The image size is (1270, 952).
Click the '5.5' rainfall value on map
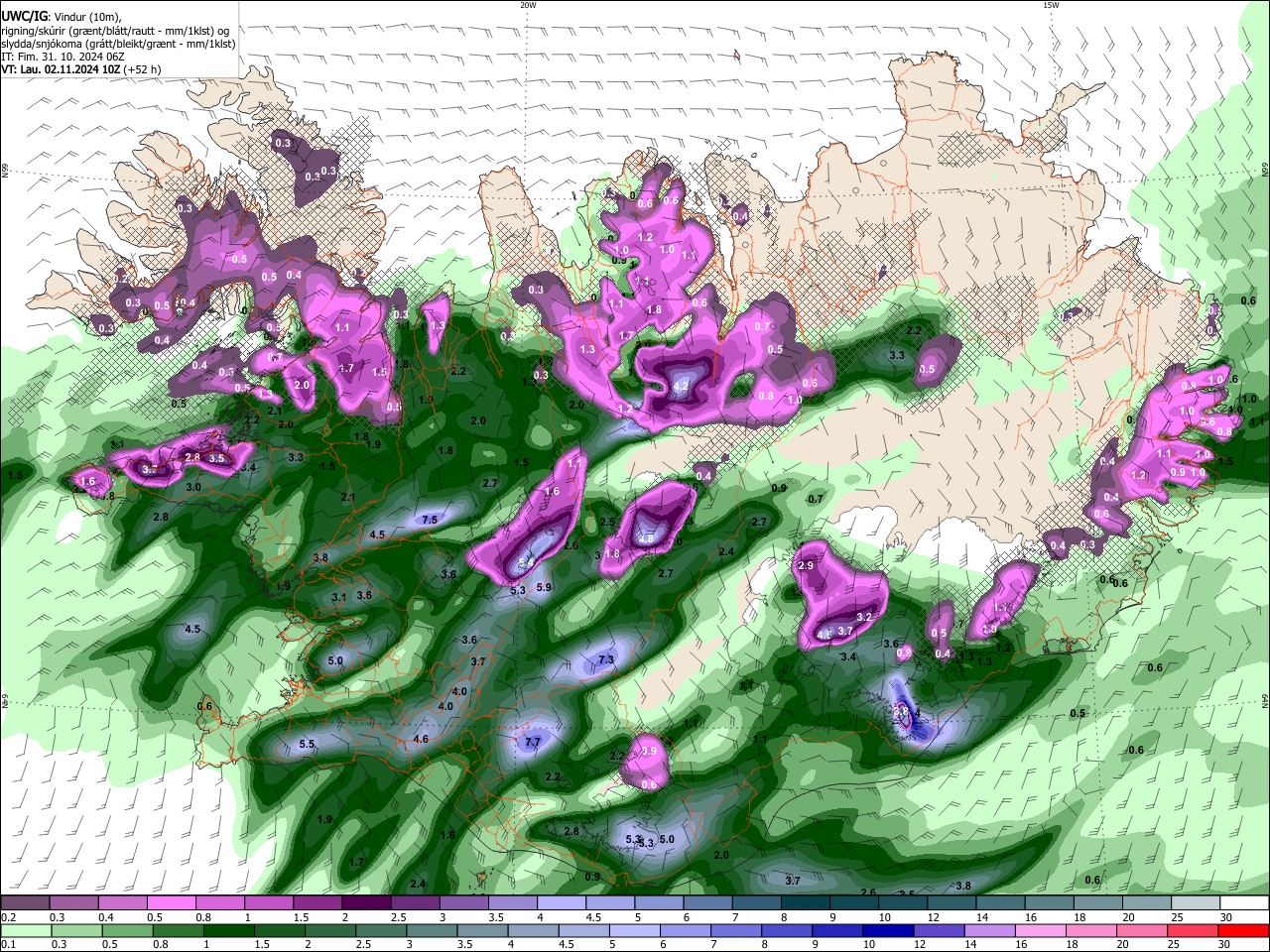307,744
